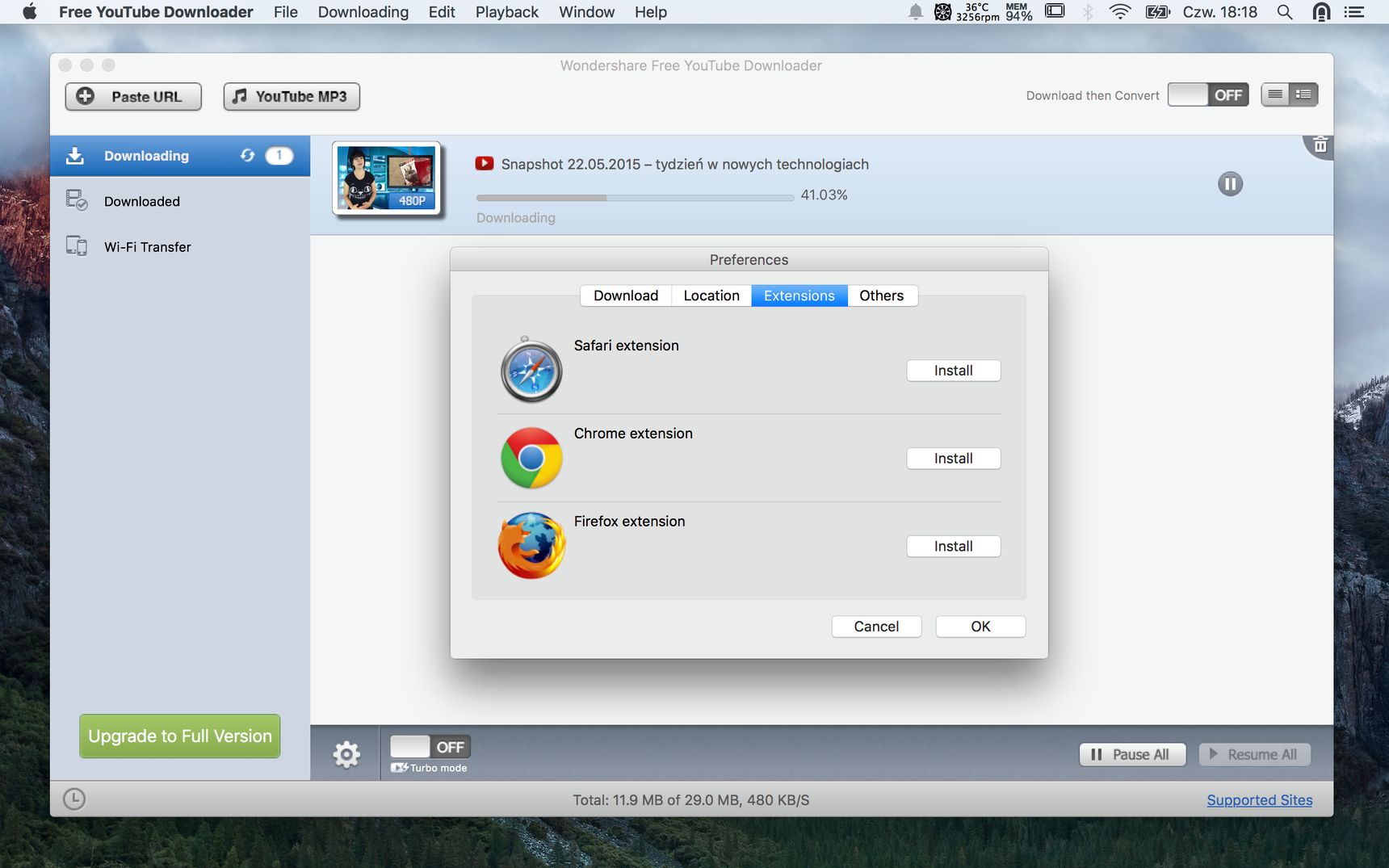Confirm Preferences with OK
The width and height of the screenshot is (1389, 868).
click(x=980, y=627)
